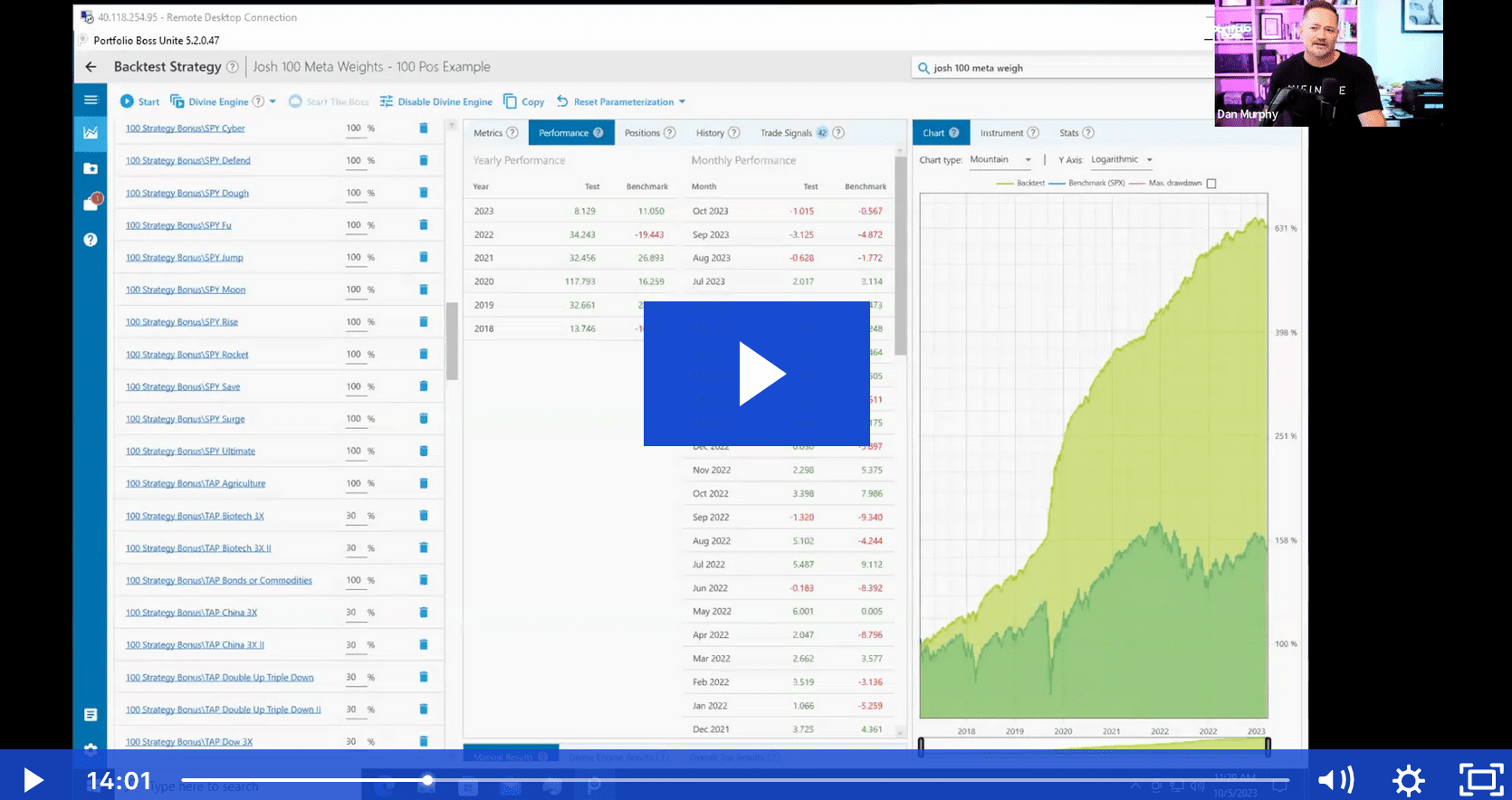Switch to the Positions tab

click(649, 133)
